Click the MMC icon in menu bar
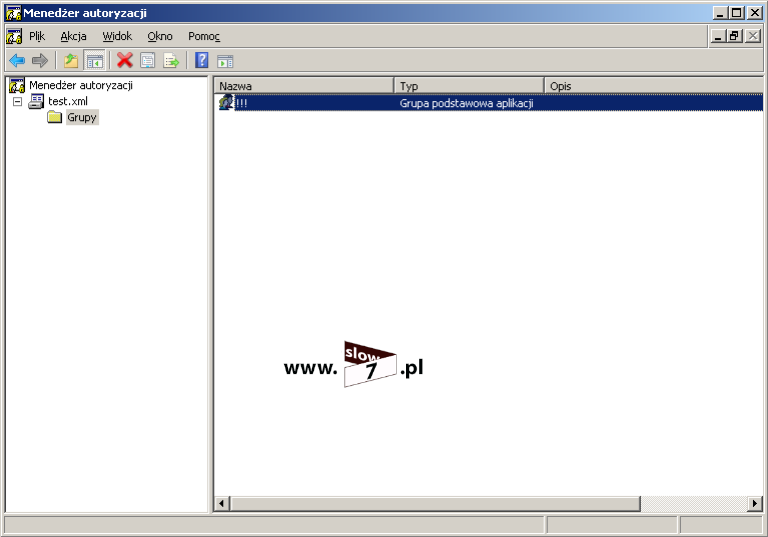Viewport: 768px width, 537px height. (14, 36)
